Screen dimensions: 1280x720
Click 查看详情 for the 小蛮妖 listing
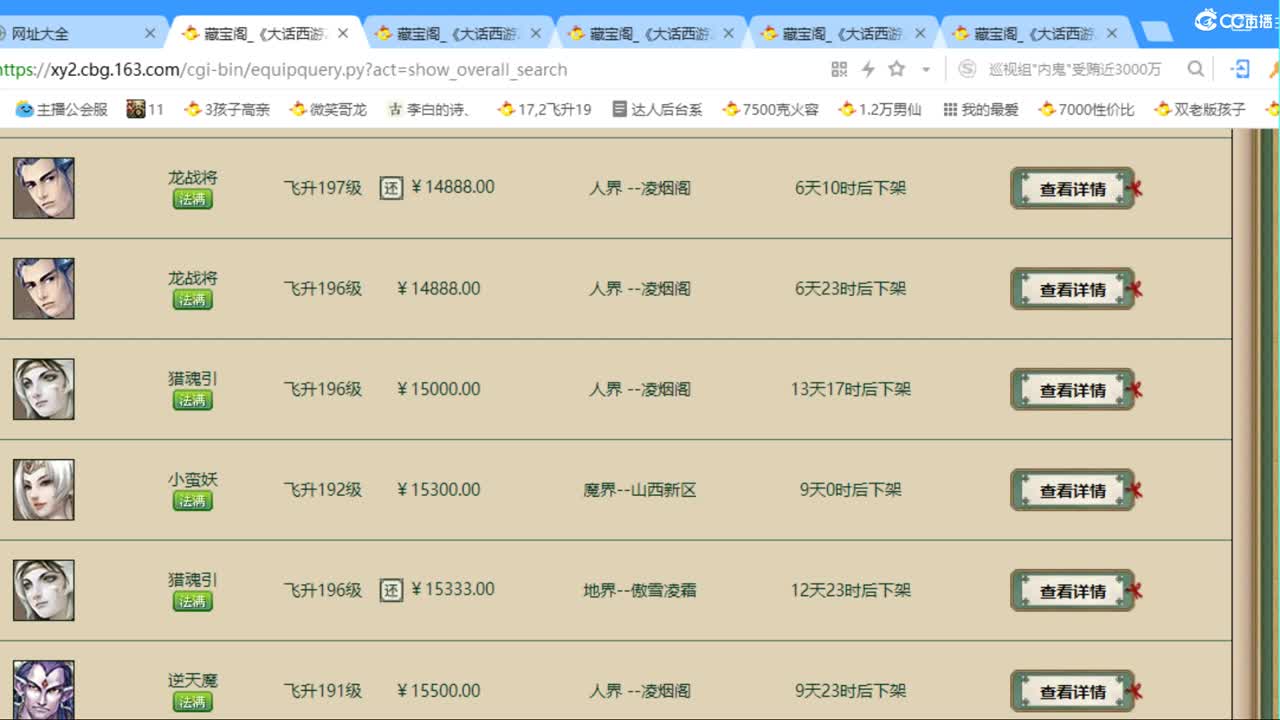click(x=1073, y=490)
